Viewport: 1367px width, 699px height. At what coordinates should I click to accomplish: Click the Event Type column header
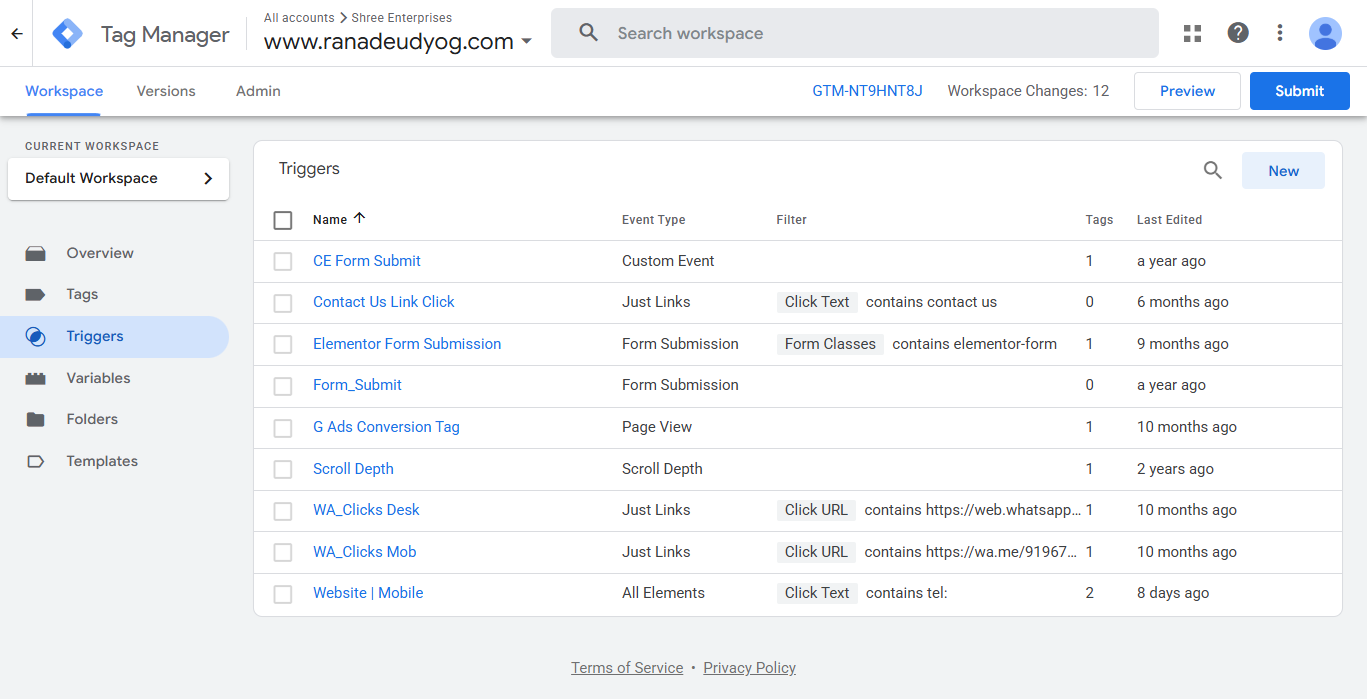pos(653,220)
